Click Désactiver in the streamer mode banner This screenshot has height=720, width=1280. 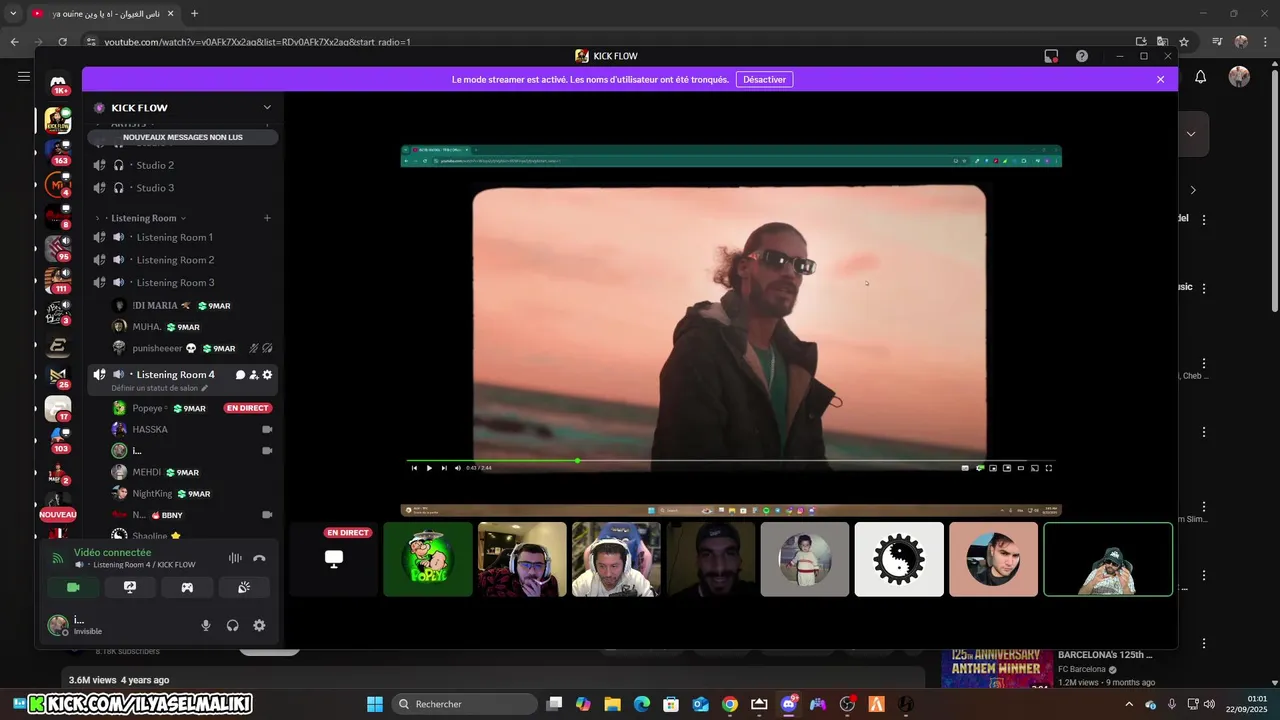[764, 79]
